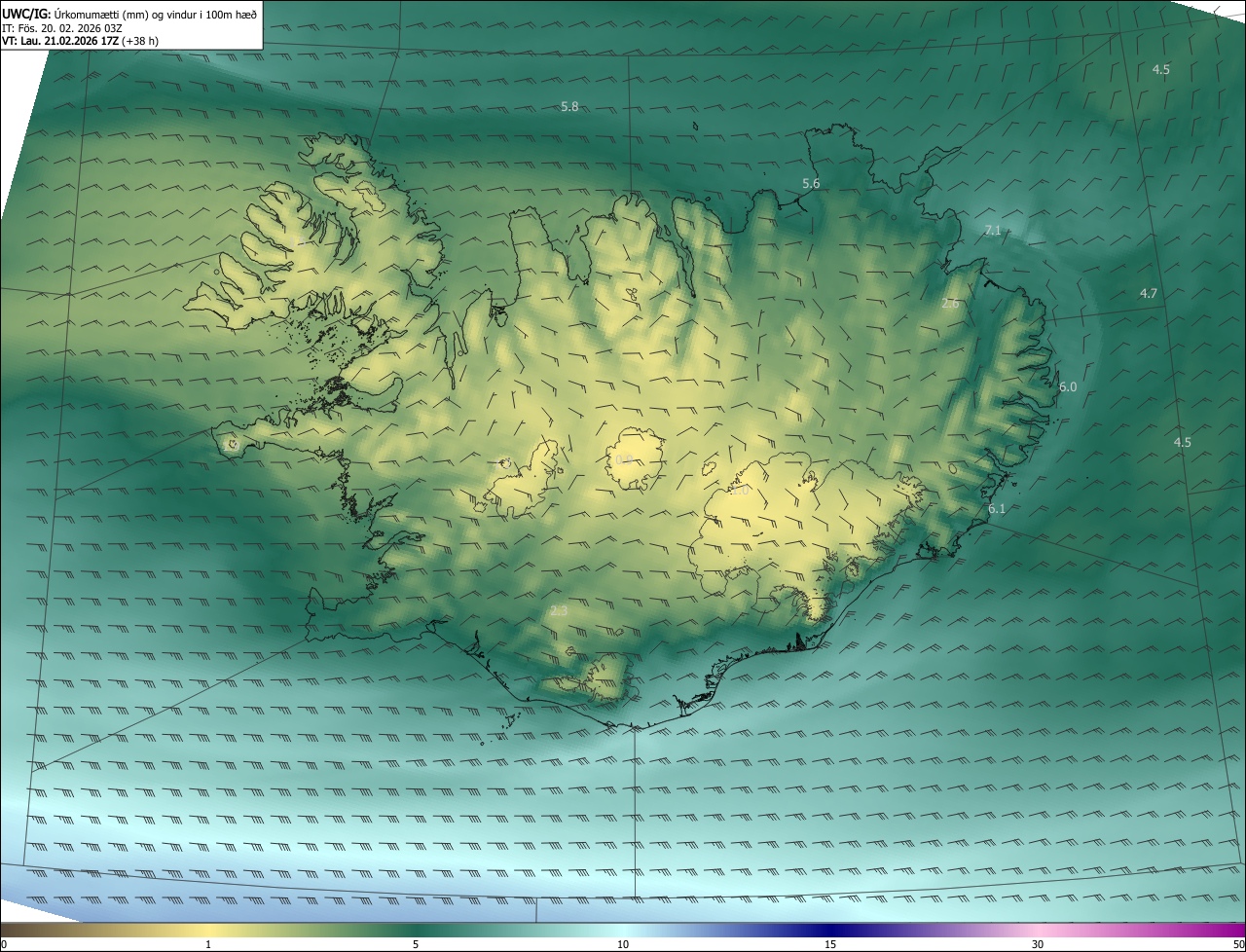1246x952 pixels.
Task: Click the 6.0 value by the east fjords
Action: 1068,386
